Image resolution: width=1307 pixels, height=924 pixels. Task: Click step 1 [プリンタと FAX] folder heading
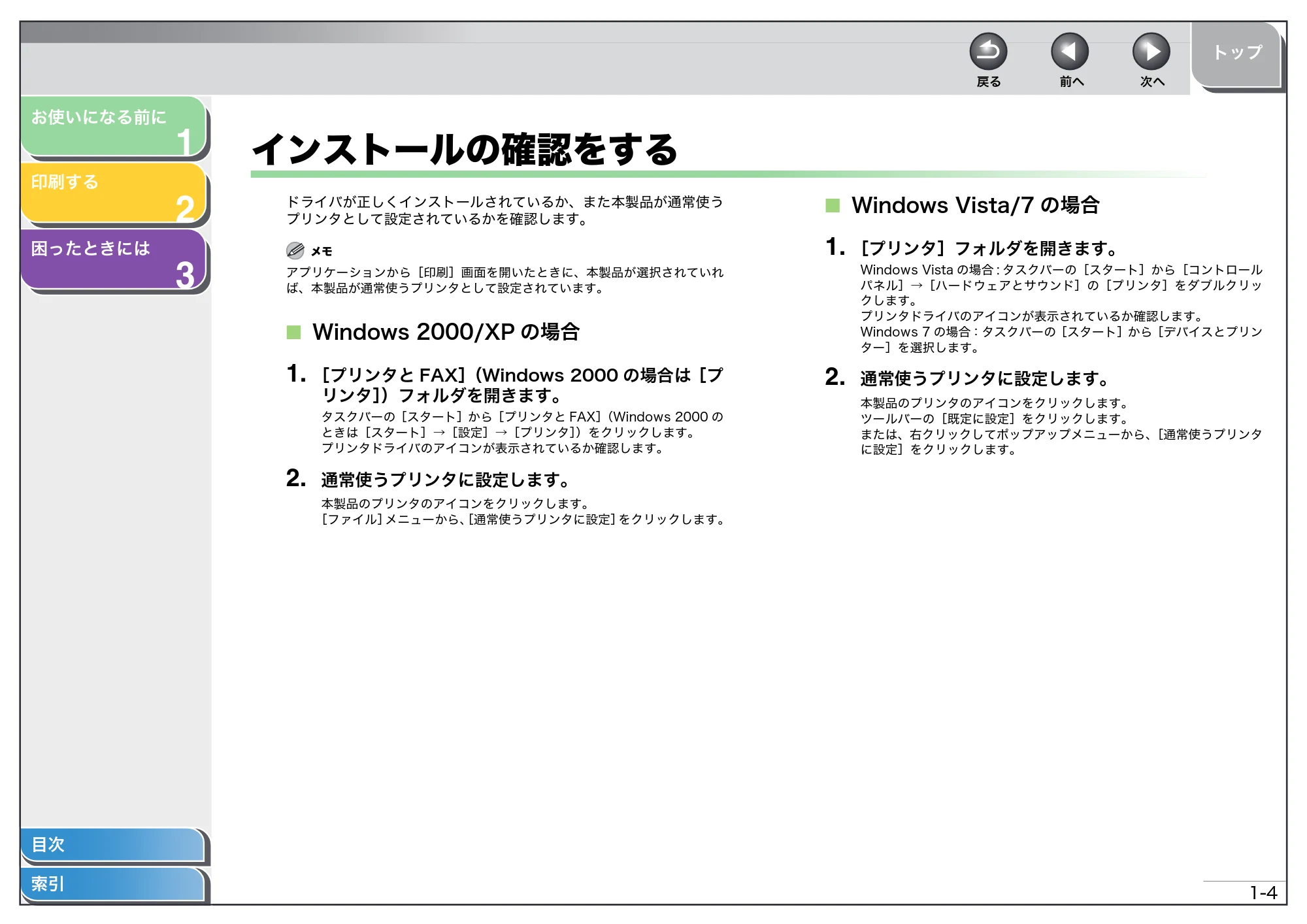coord(522,385)
